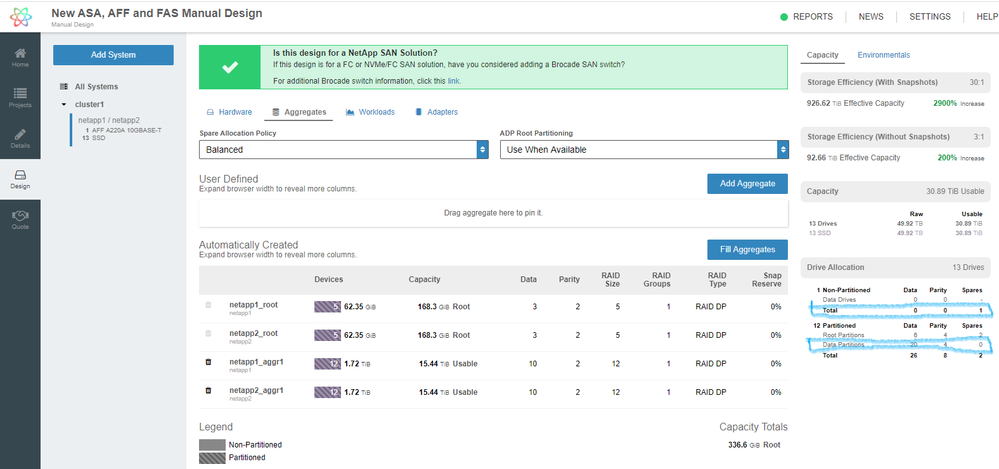The height and width of the screenshot is (469, 999).
Task: Open the Projects sidebar icon
Action: (x=20, y=97)
